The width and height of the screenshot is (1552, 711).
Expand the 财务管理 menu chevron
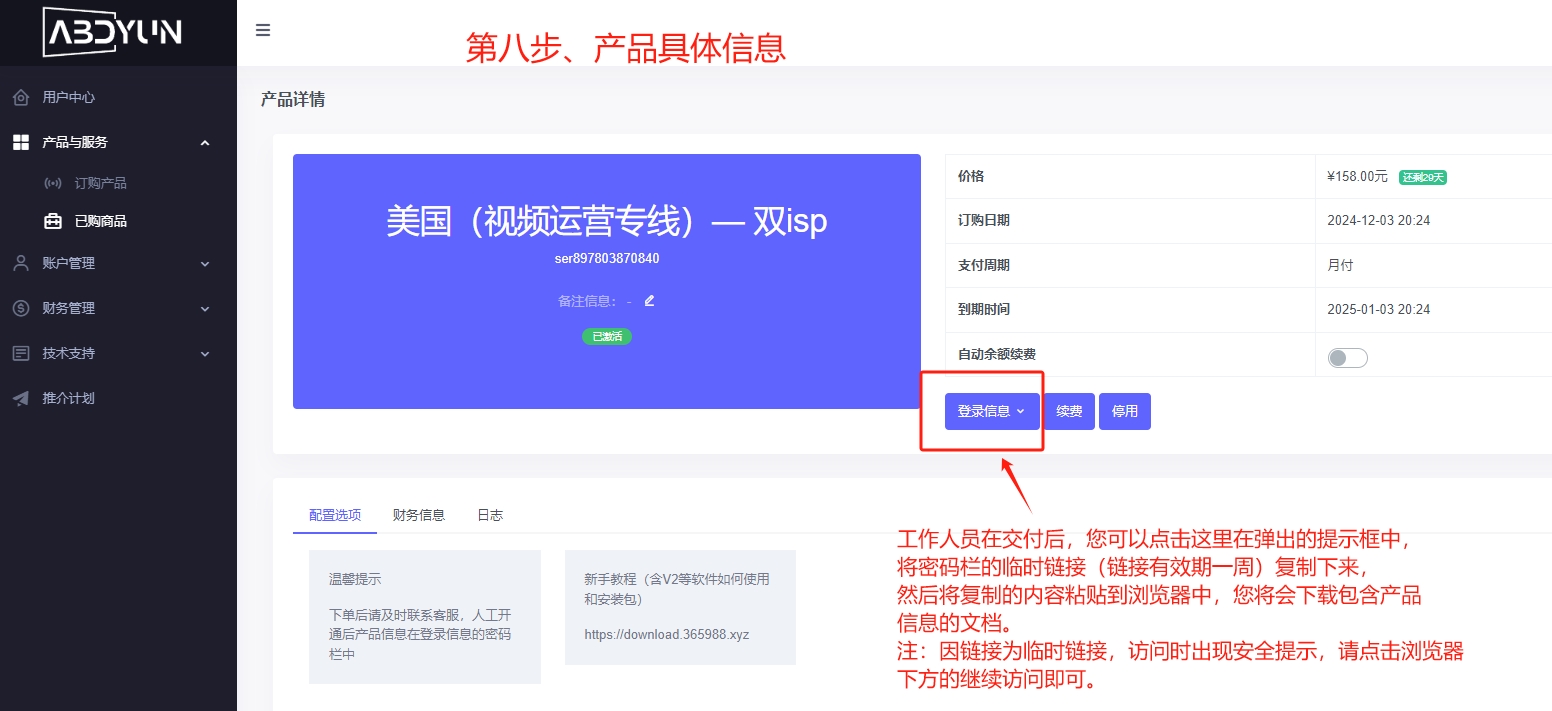tap(205, 309)
